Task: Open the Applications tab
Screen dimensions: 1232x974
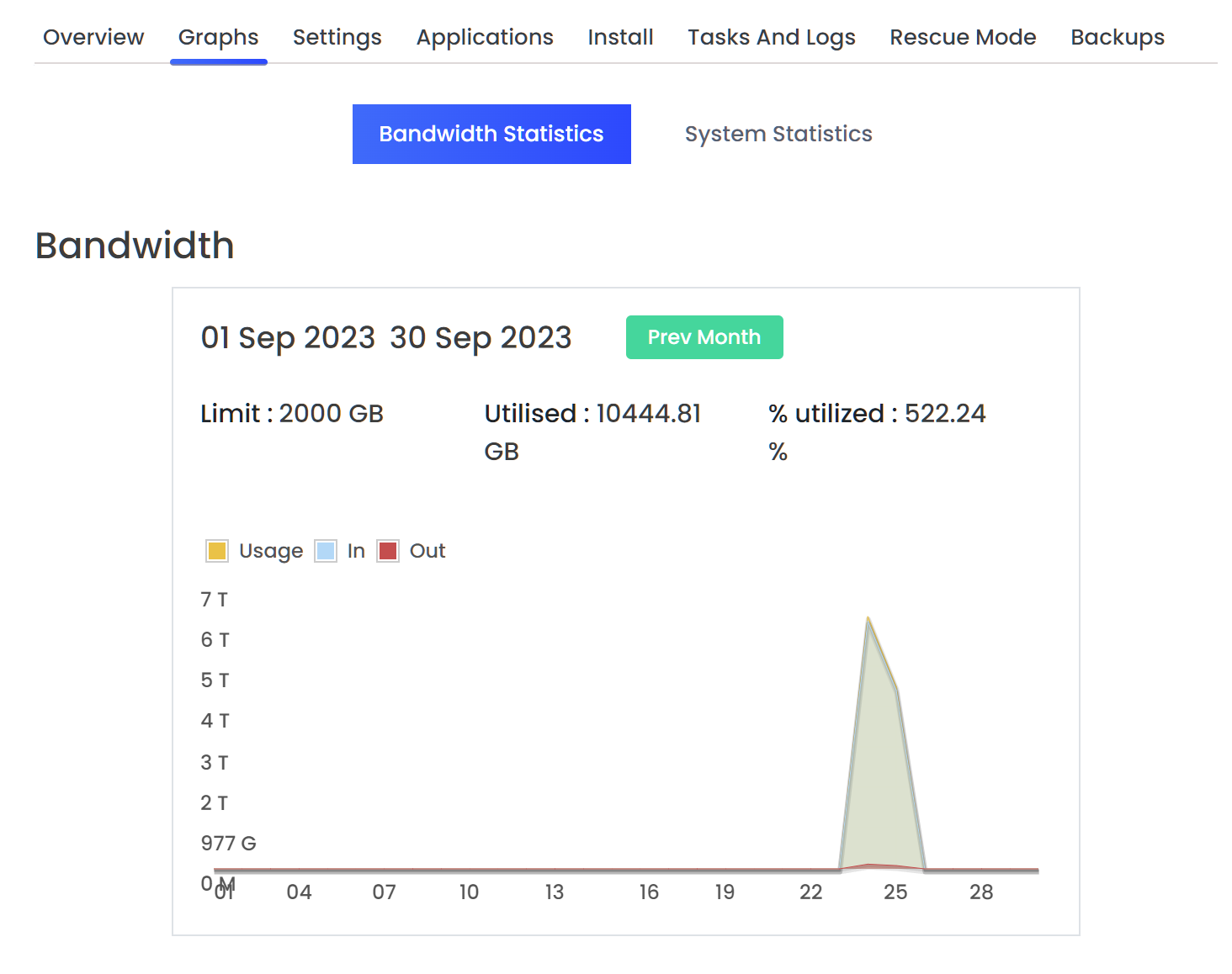Action: [x=485, y=38]
